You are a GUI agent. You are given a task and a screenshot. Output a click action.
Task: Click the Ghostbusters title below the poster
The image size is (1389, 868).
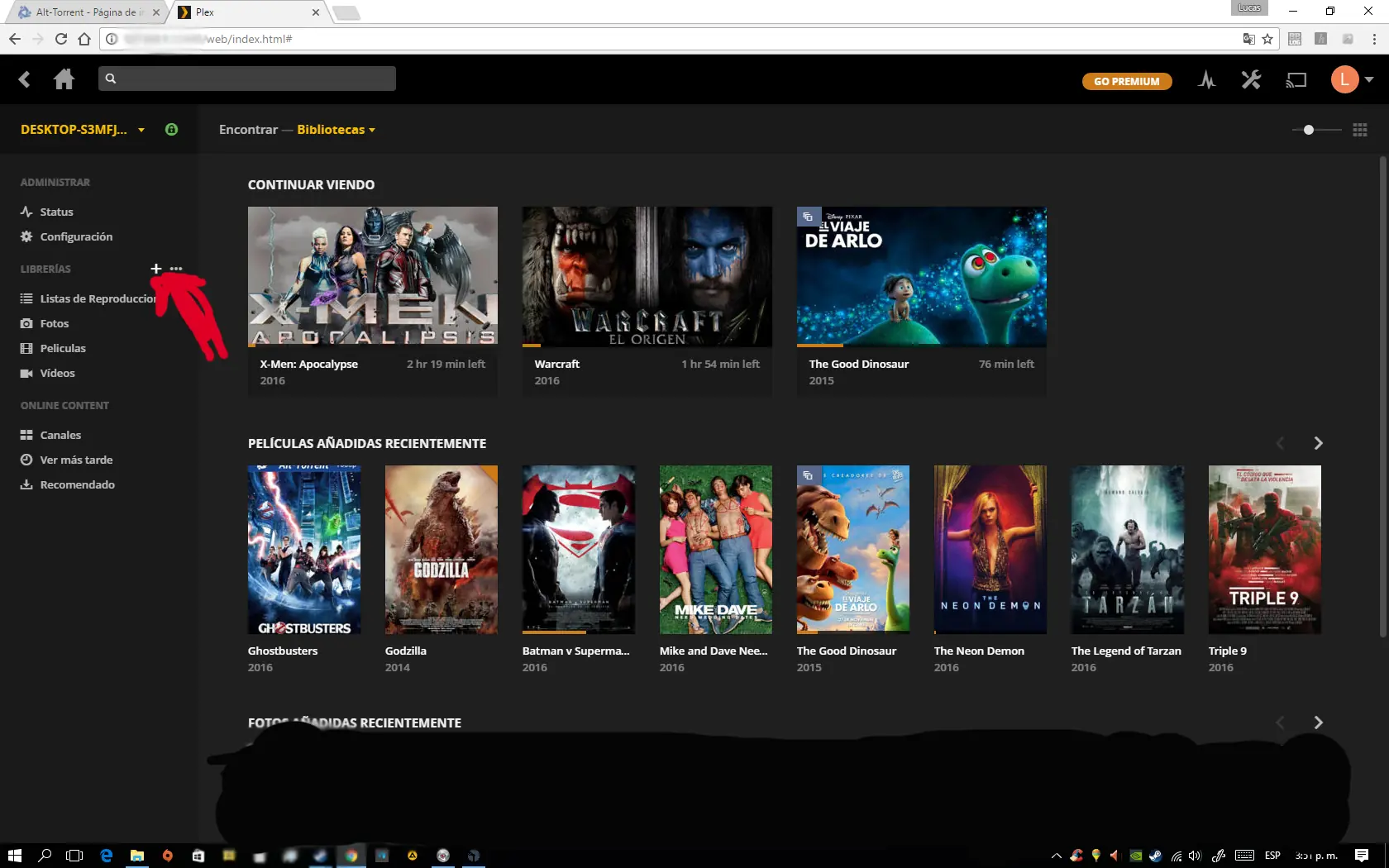(283, 651)
